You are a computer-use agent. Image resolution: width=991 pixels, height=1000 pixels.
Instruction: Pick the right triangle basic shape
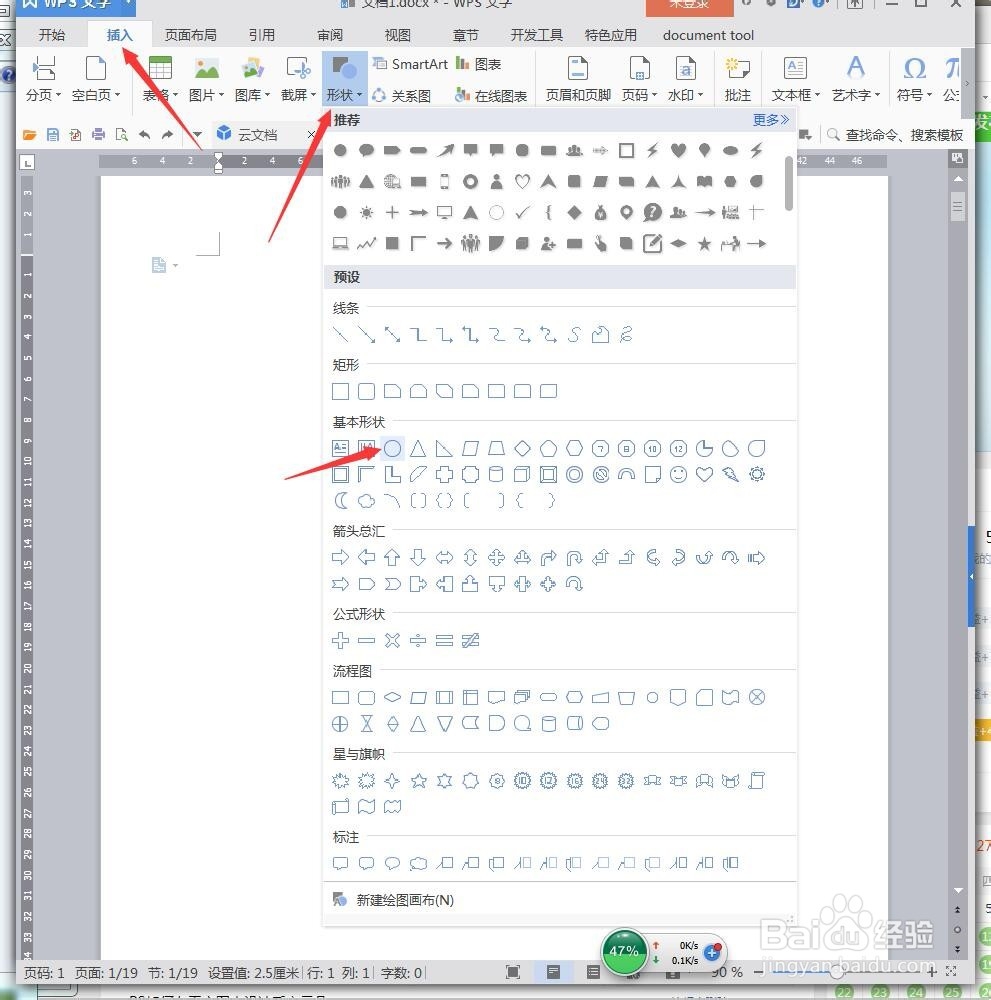coord(444,448)
